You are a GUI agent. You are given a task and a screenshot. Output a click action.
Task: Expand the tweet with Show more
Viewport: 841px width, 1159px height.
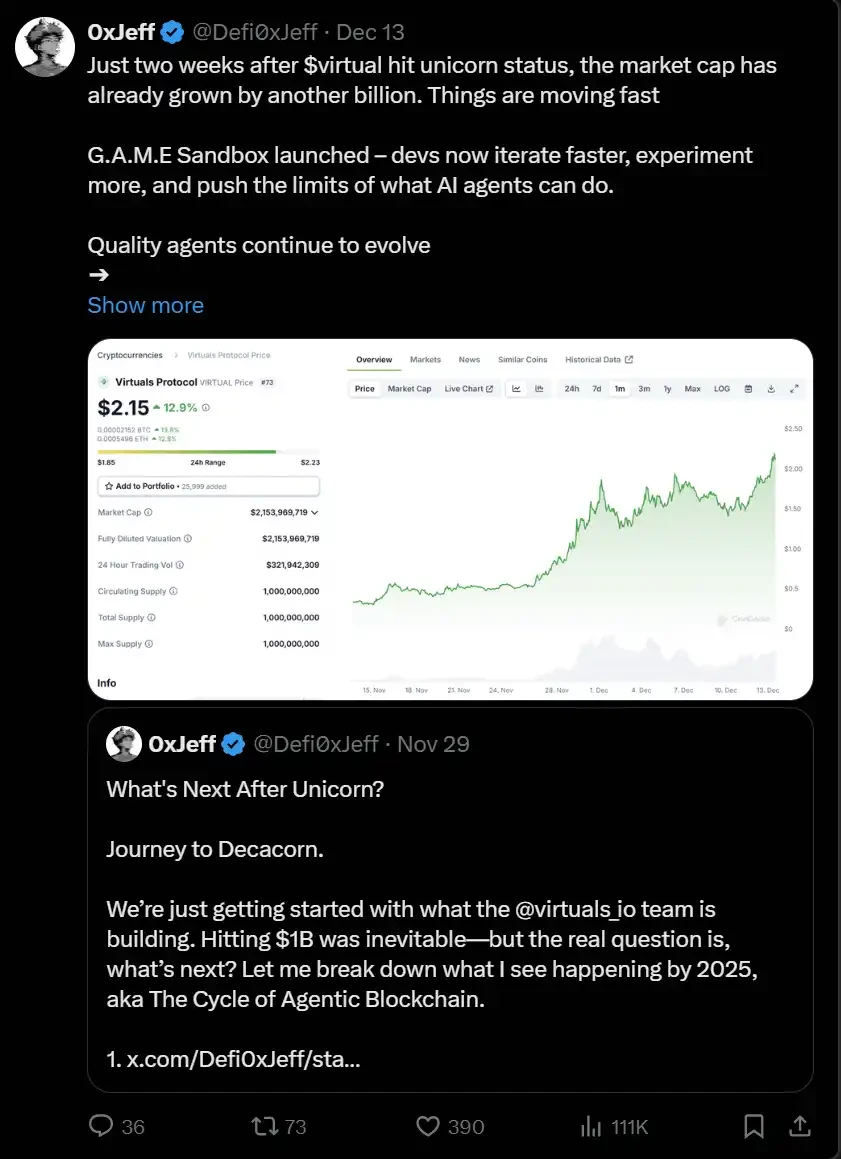coord(145,305)
